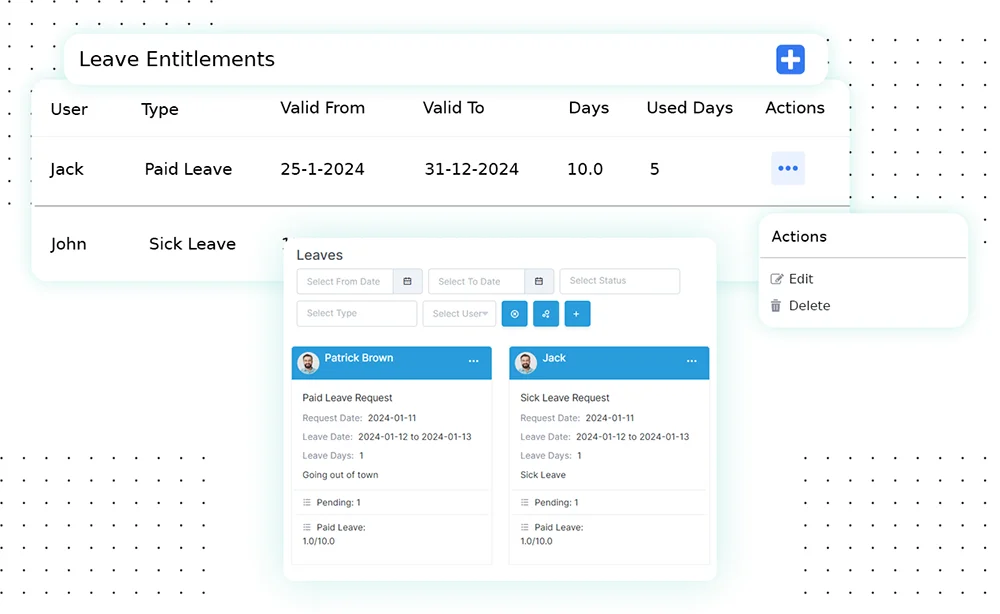The image size is (1000, 614).
Task: Click the blue middle button in Leaves filter row
Action: coord(546,314)
